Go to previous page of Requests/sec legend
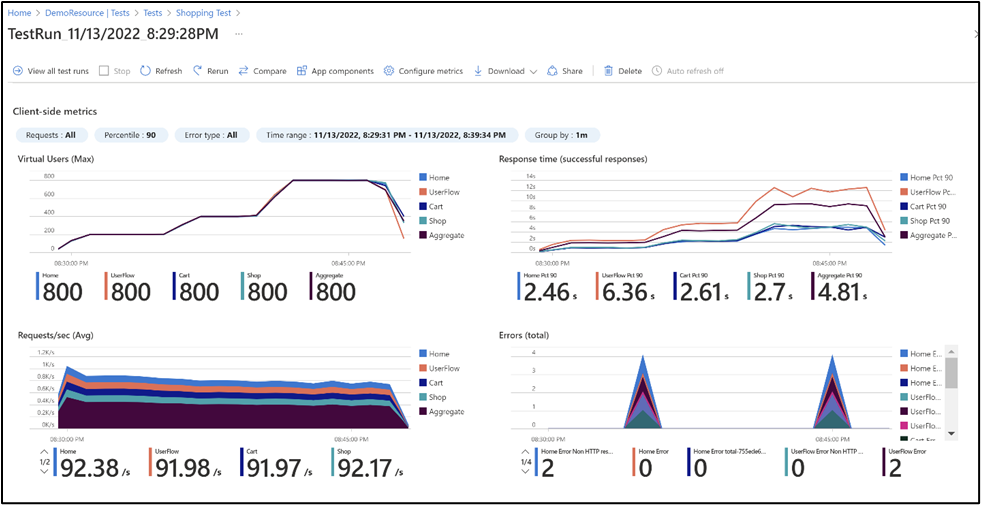The height and width of the screenshot is (505, 981). pyautogui.click(x=44, y=451)
